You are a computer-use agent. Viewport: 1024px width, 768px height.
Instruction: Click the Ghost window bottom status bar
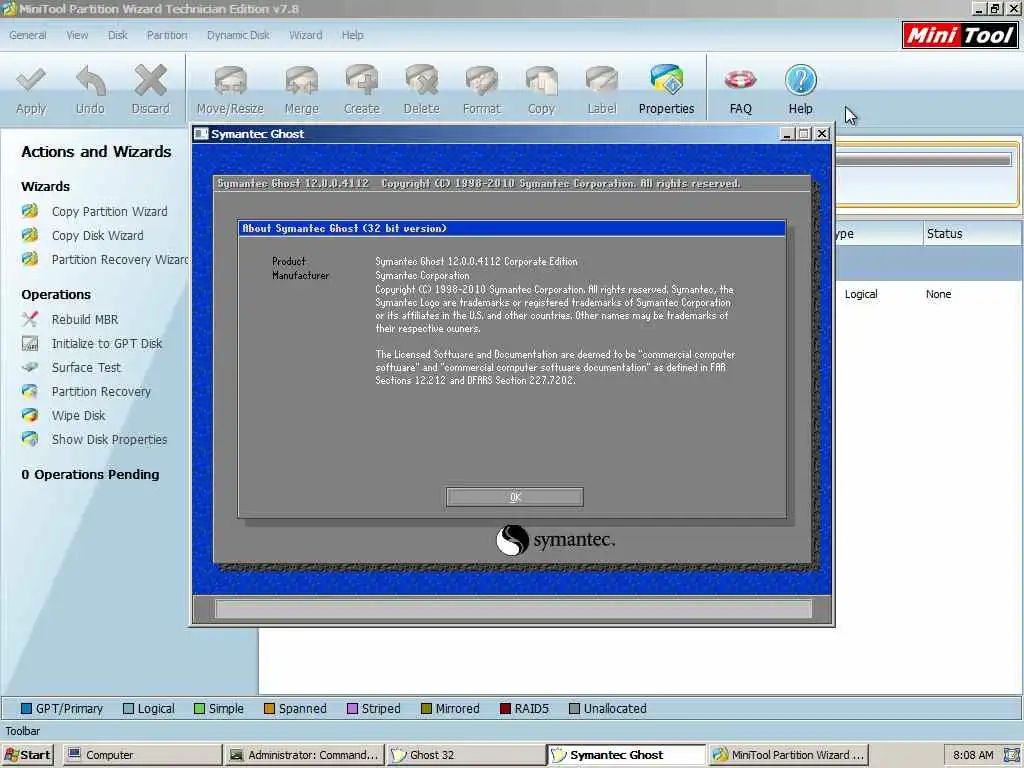point(513,609)
